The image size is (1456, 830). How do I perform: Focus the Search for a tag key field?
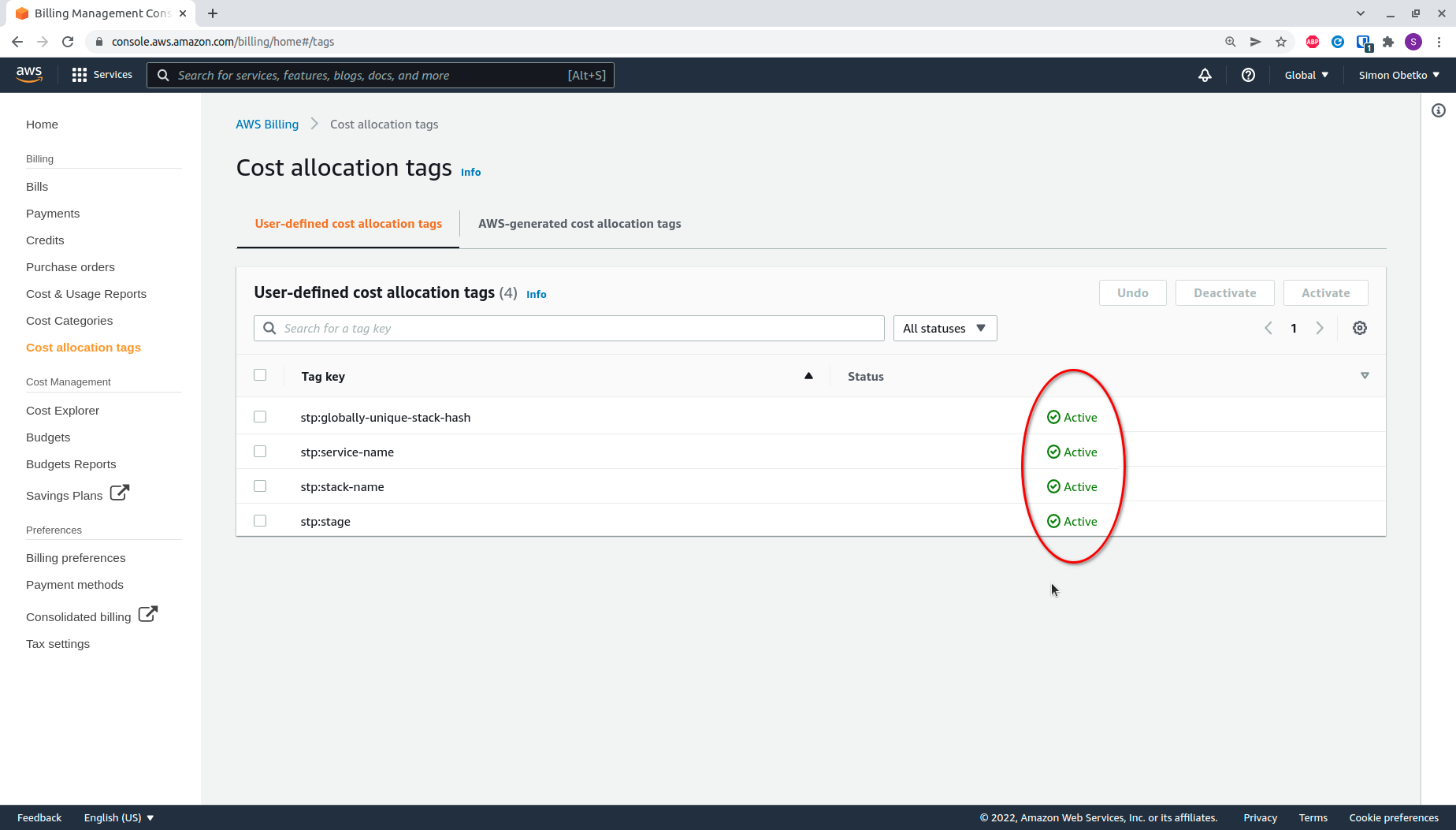click(569, 328)
